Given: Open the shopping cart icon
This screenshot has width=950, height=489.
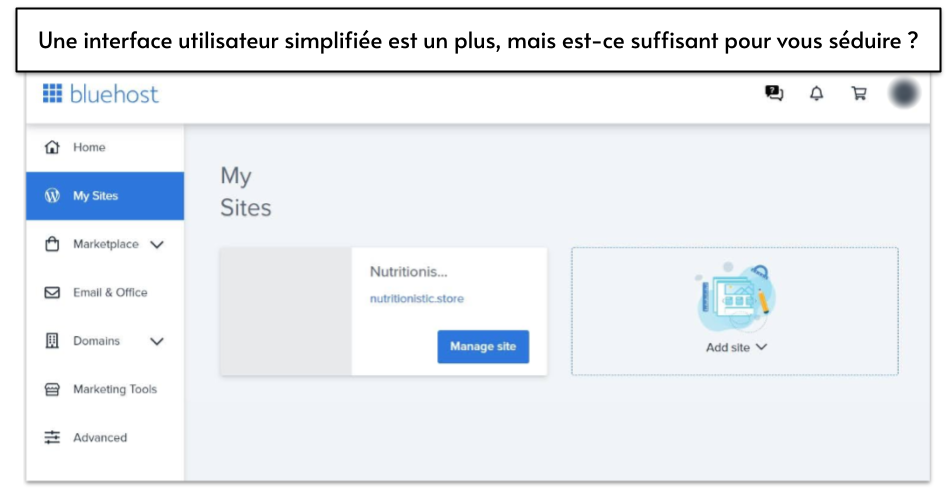Looking at the screenshot, I should point(859,94).
